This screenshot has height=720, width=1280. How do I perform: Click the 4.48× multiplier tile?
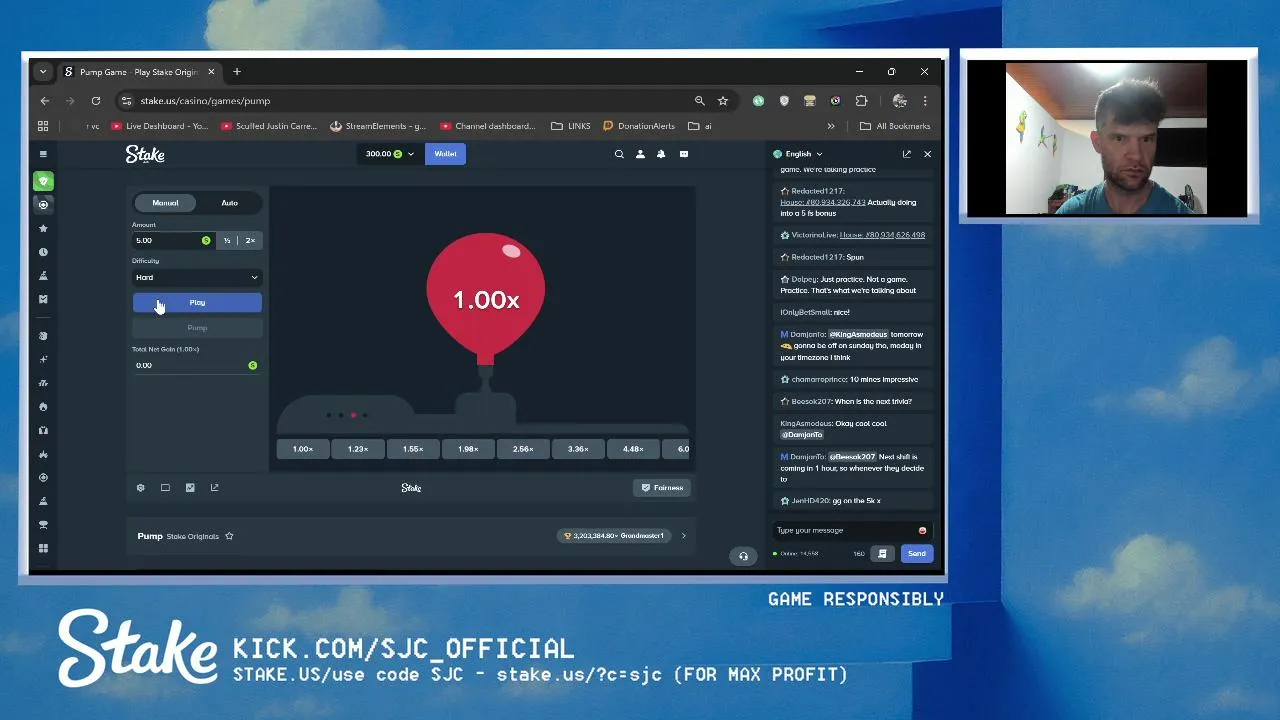coord(633,449)
